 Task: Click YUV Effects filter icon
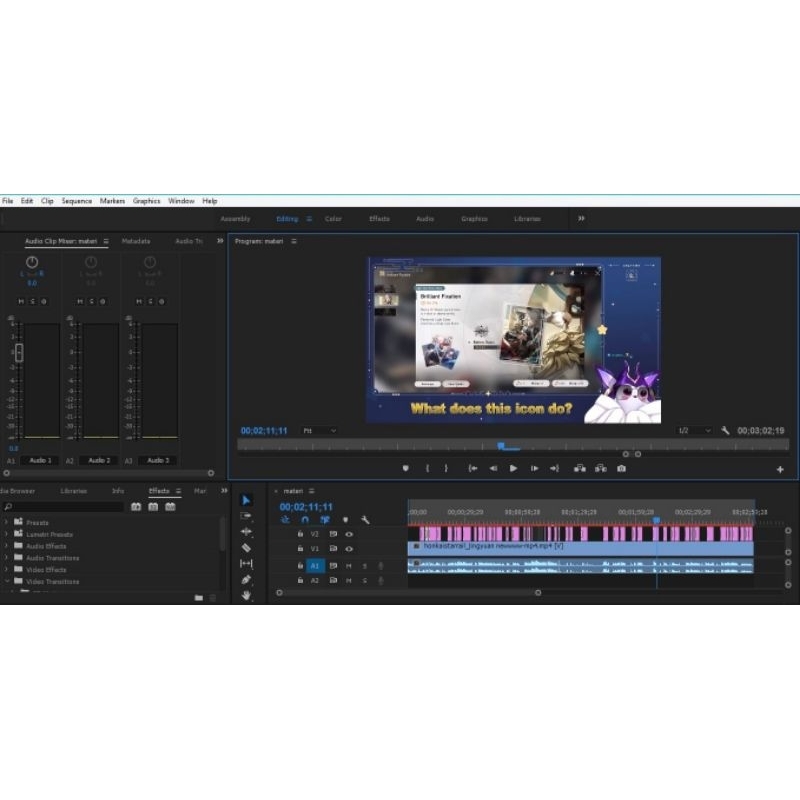pos(170,507)
